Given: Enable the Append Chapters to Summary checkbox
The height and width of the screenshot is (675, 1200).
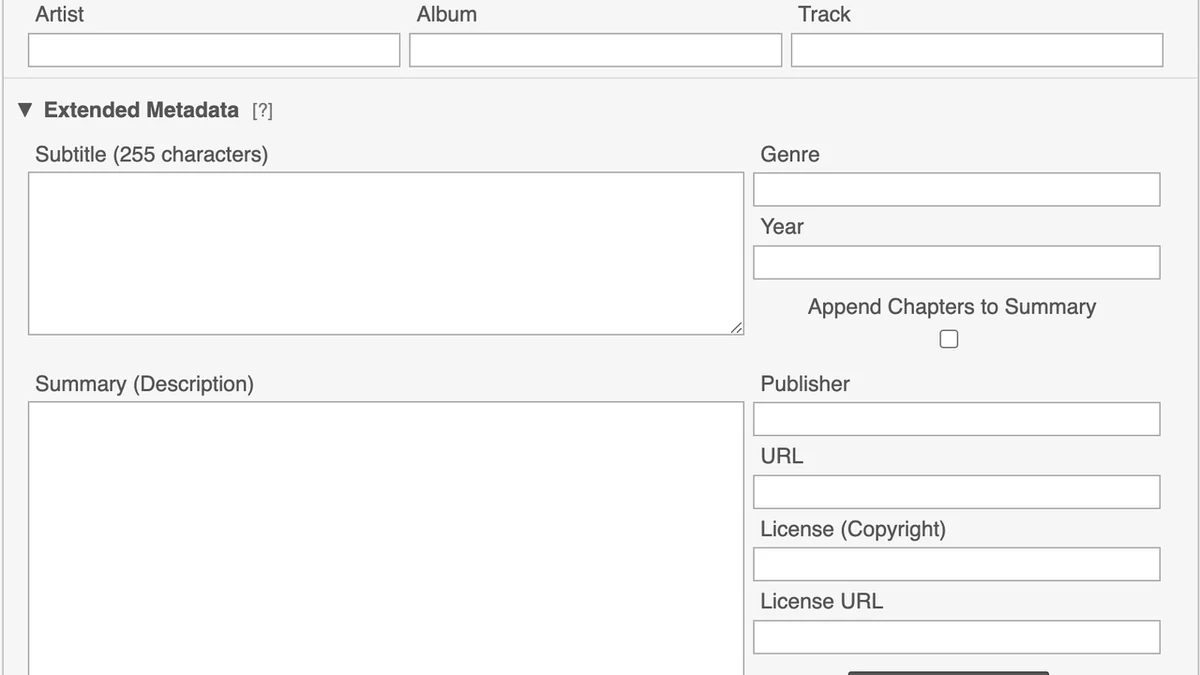Looking at the screenshot, I should [x=949, y=339].
